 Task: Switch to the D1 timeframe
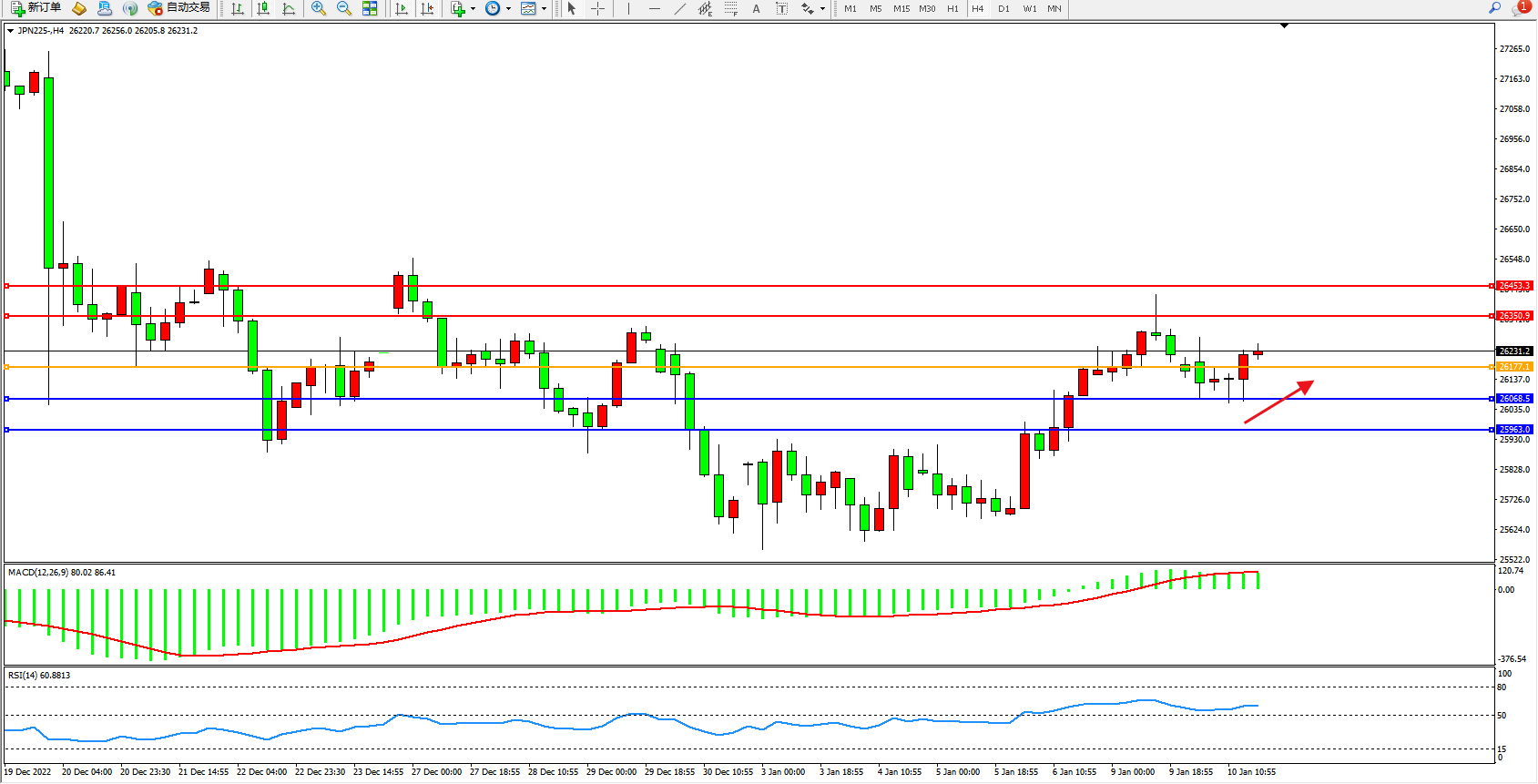point(1003,8)
